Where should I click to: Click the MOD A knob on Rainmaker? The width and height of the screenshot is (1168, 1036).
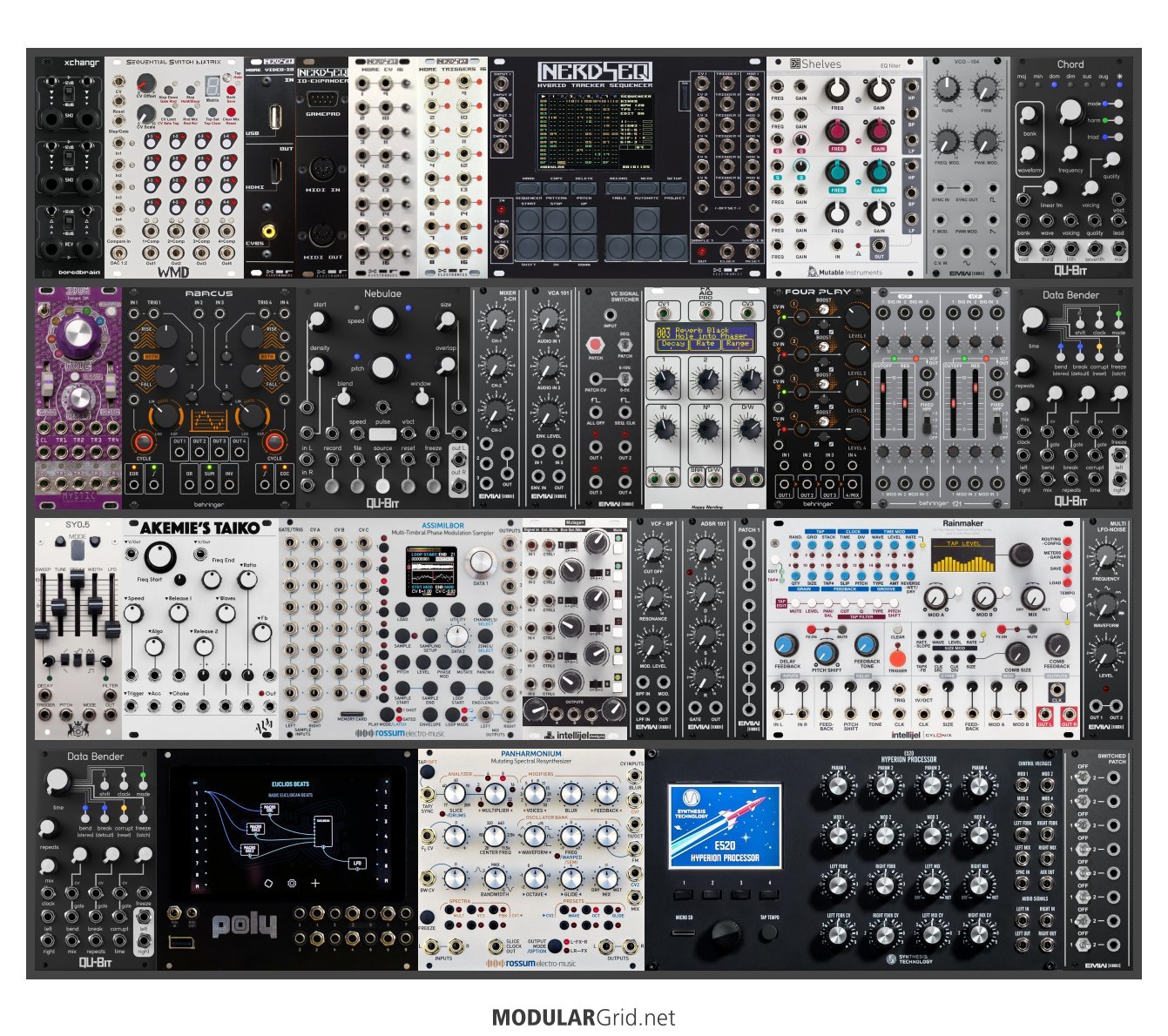tap(935, 597)
